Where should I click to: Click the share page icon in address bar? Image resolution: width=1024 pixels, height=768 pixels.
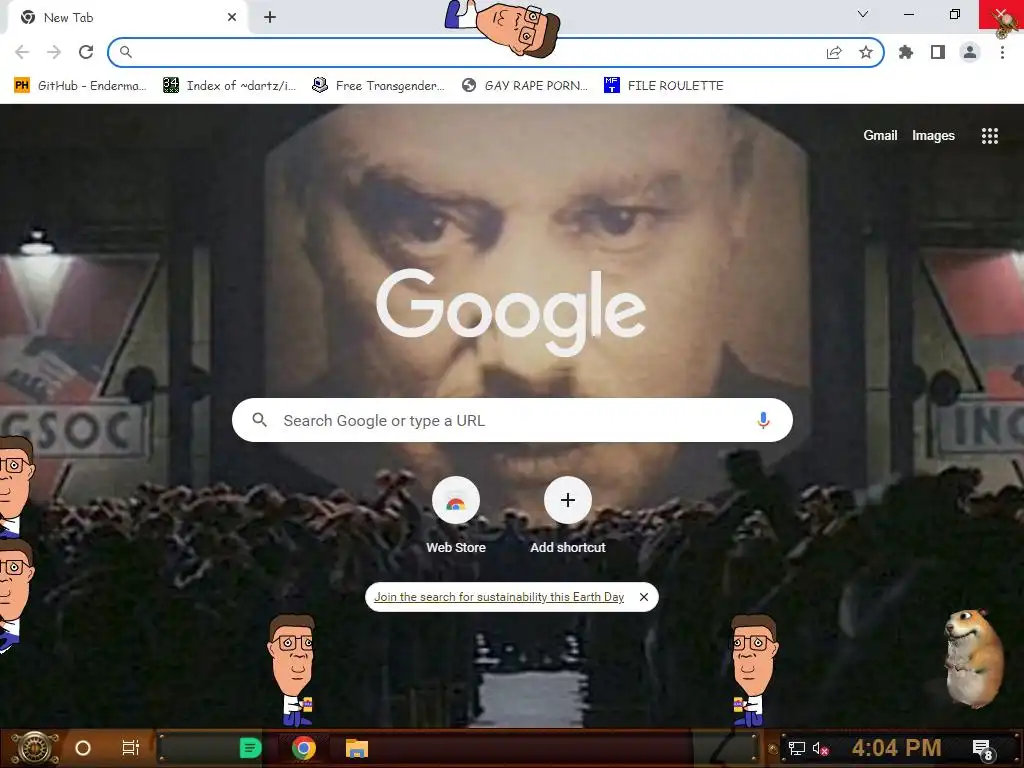coord(834,52)
